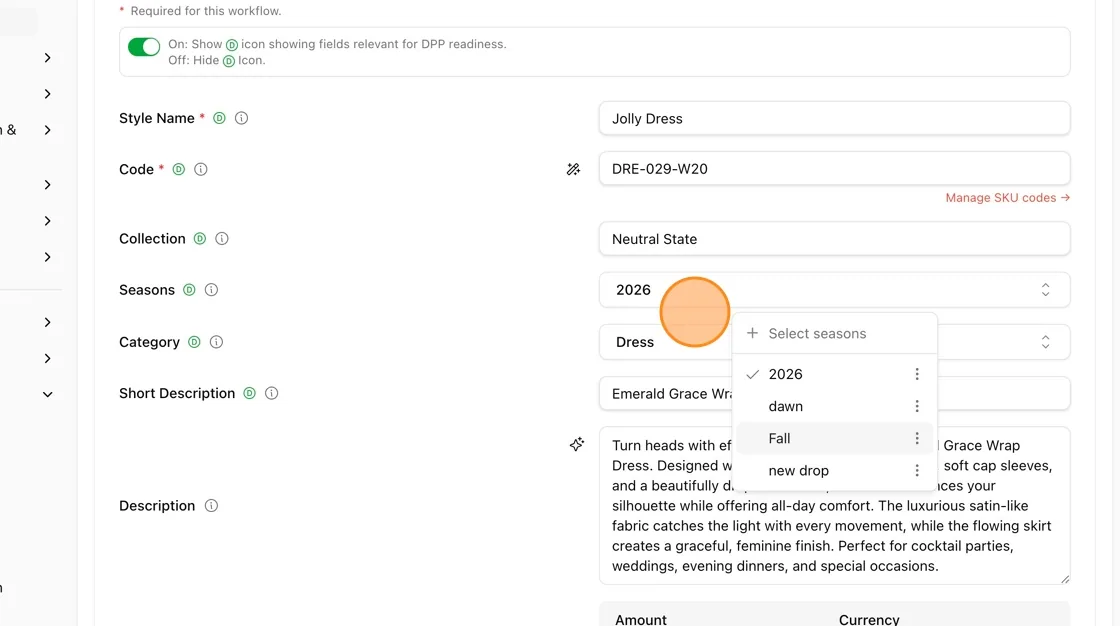Open the info icon next to Description
1120x626 pixels.
point(211,505)
